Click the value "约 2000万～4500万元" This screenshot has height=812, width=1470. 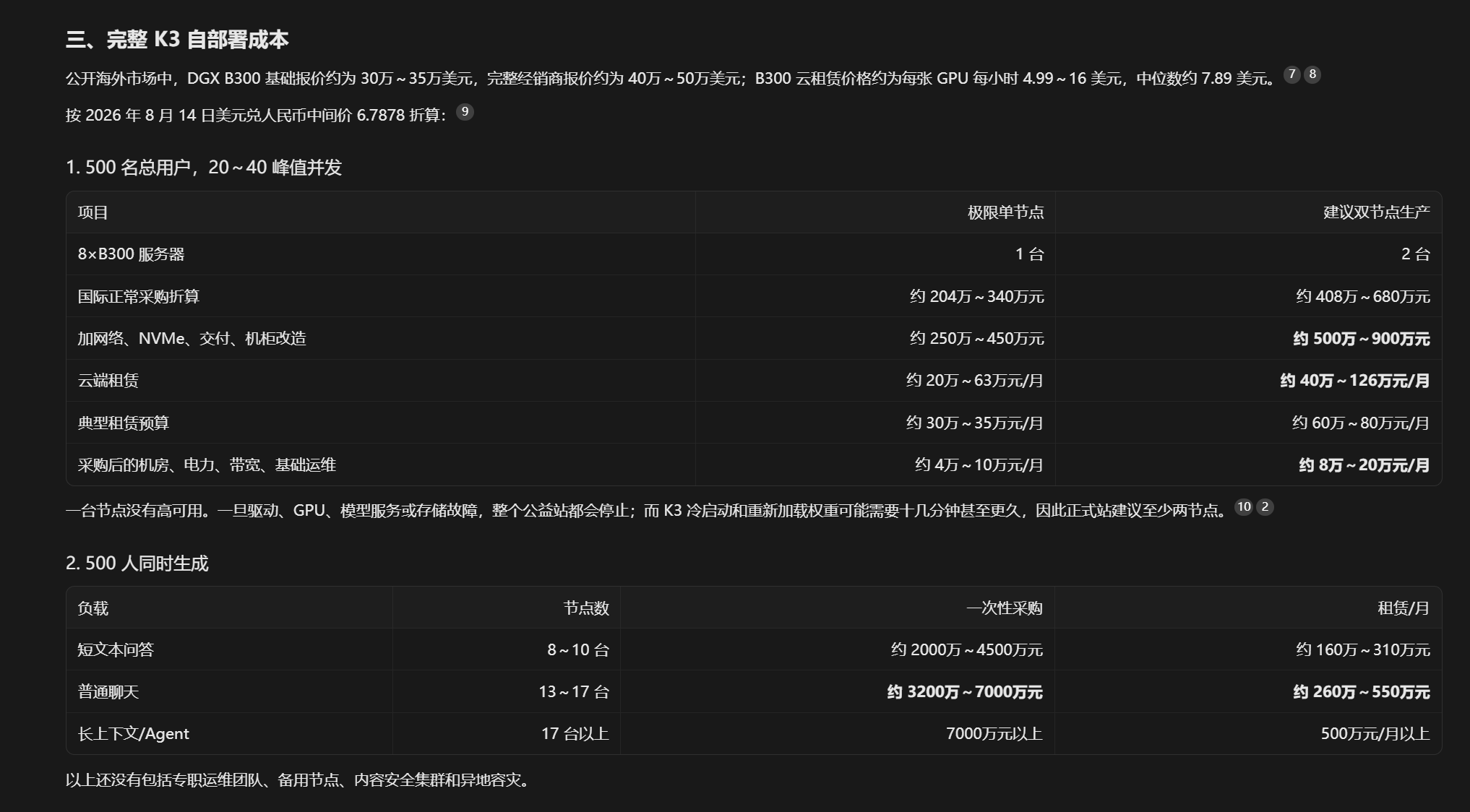click(x=967, y=650)
